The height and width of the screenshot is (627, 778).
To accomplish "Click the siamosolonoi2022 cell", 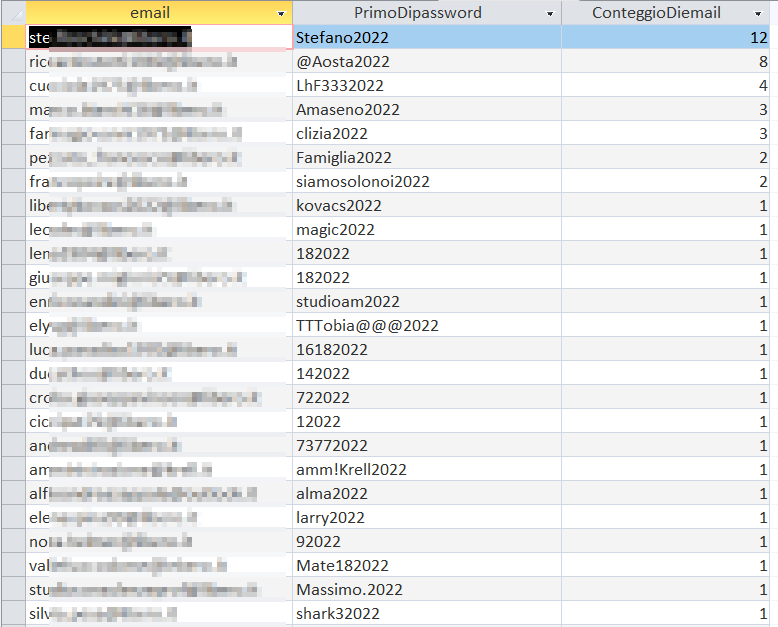I will tap(426, 181).
